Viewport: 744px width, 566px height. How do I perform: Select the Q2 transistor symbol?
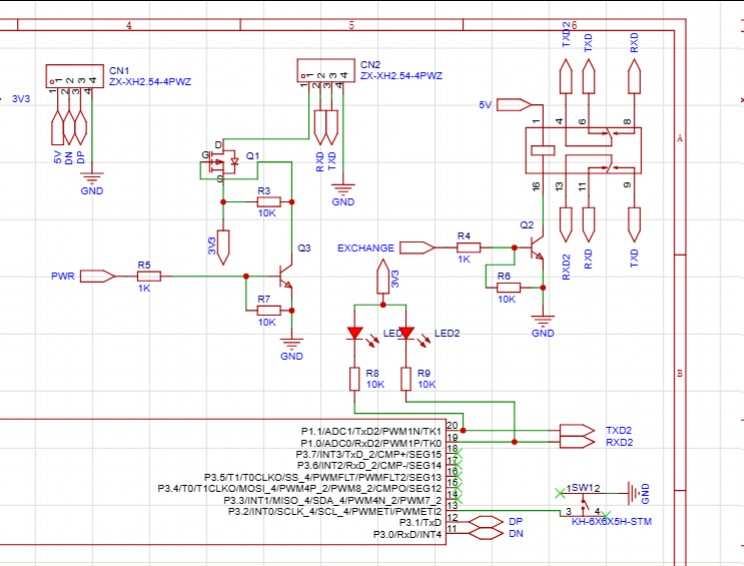[537, 248]
